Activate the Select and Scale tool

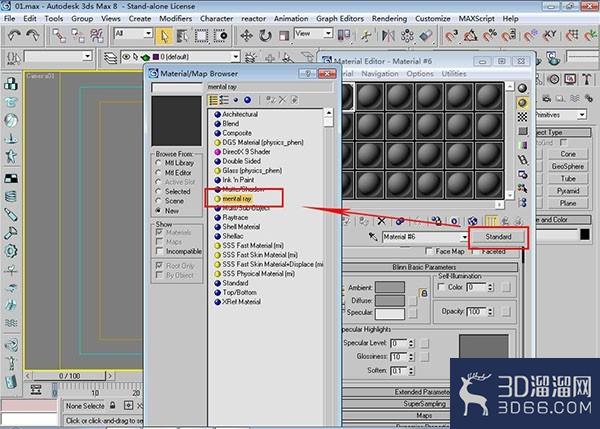coord(284,36)
